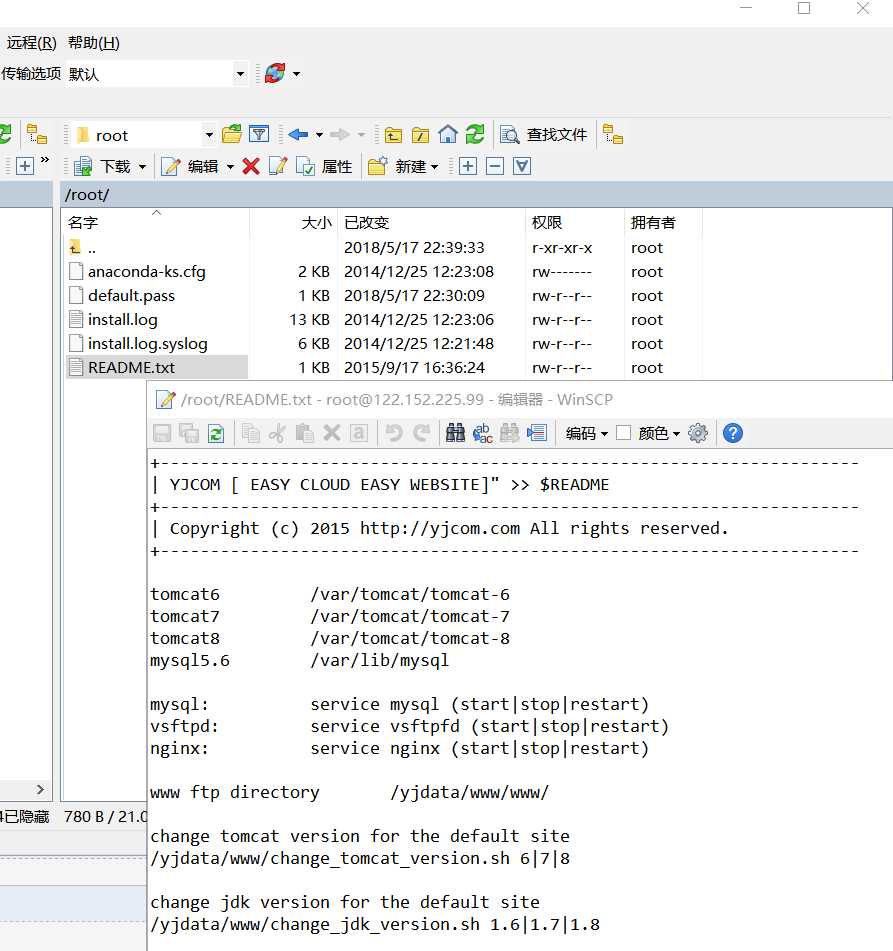
Task: Click the 下载 download button
Action: click(103, 166)
